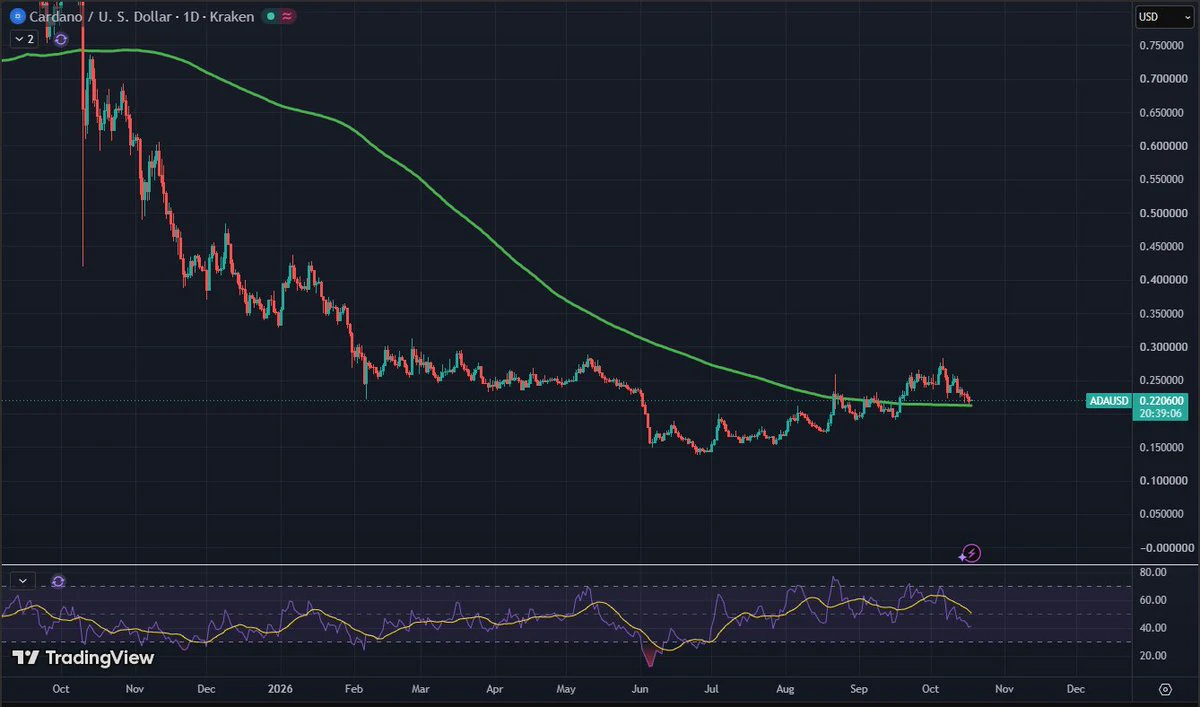Click the purple refresh icon near the indicators toggle

coord(61,39)
